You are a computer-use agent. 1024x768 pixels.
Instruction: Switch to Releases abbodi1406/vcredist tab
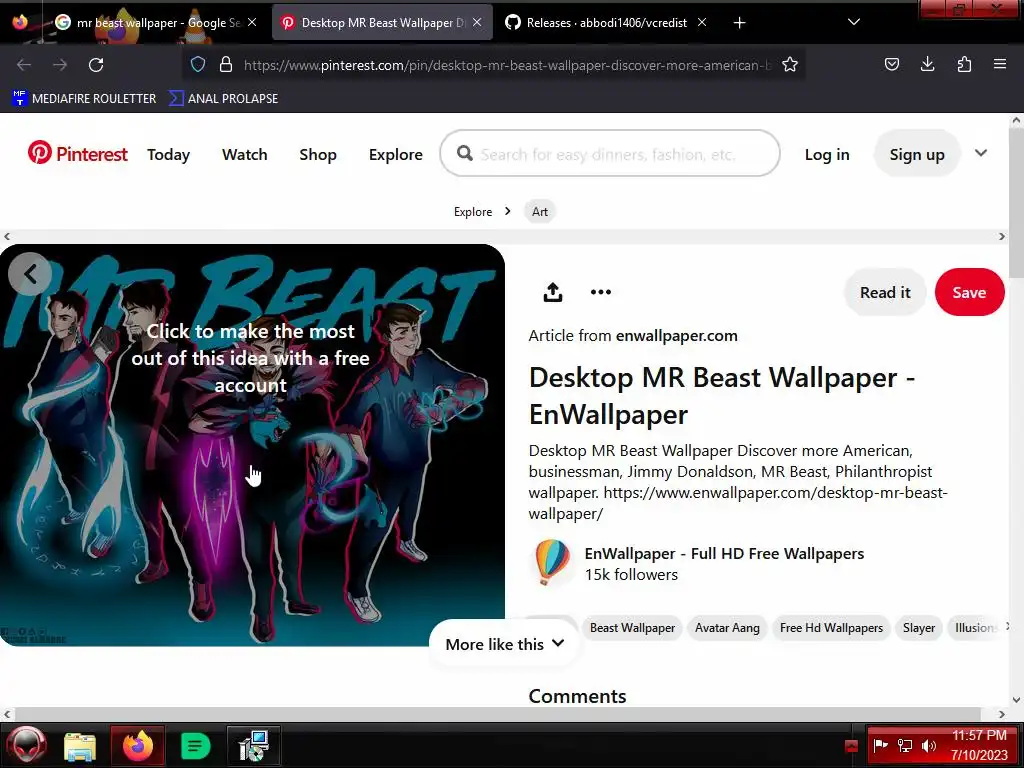click(x=606, y=23)
